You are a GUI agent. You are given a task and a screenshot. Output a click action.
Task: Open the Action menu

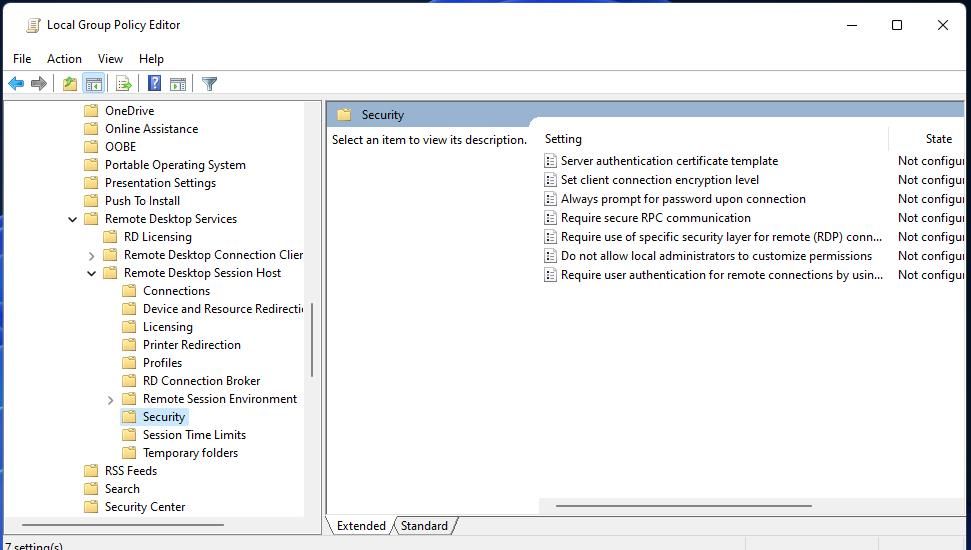(64, 59)
